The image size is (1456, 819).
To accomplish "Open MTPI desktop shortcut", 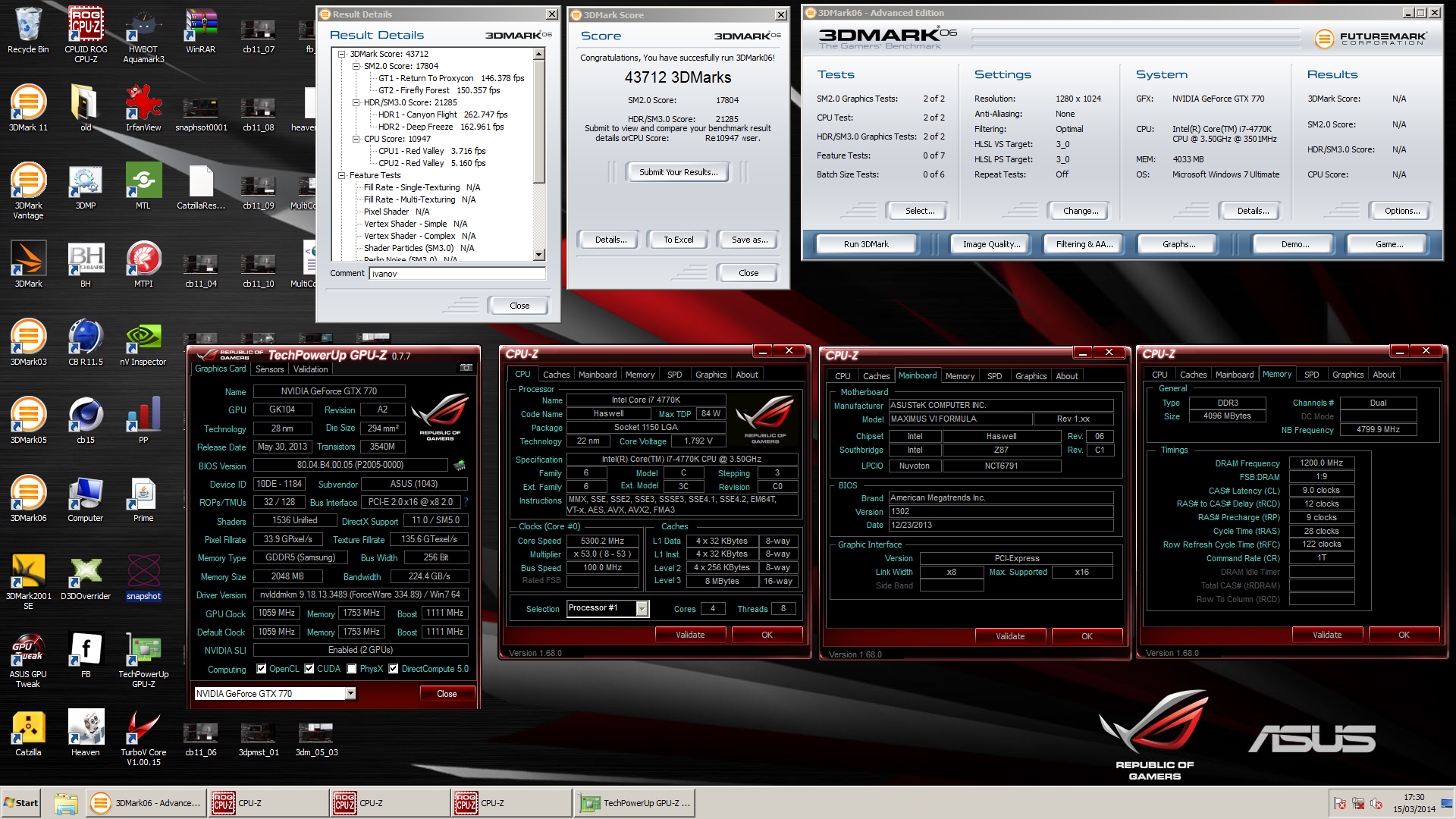I will click(143, 263).
